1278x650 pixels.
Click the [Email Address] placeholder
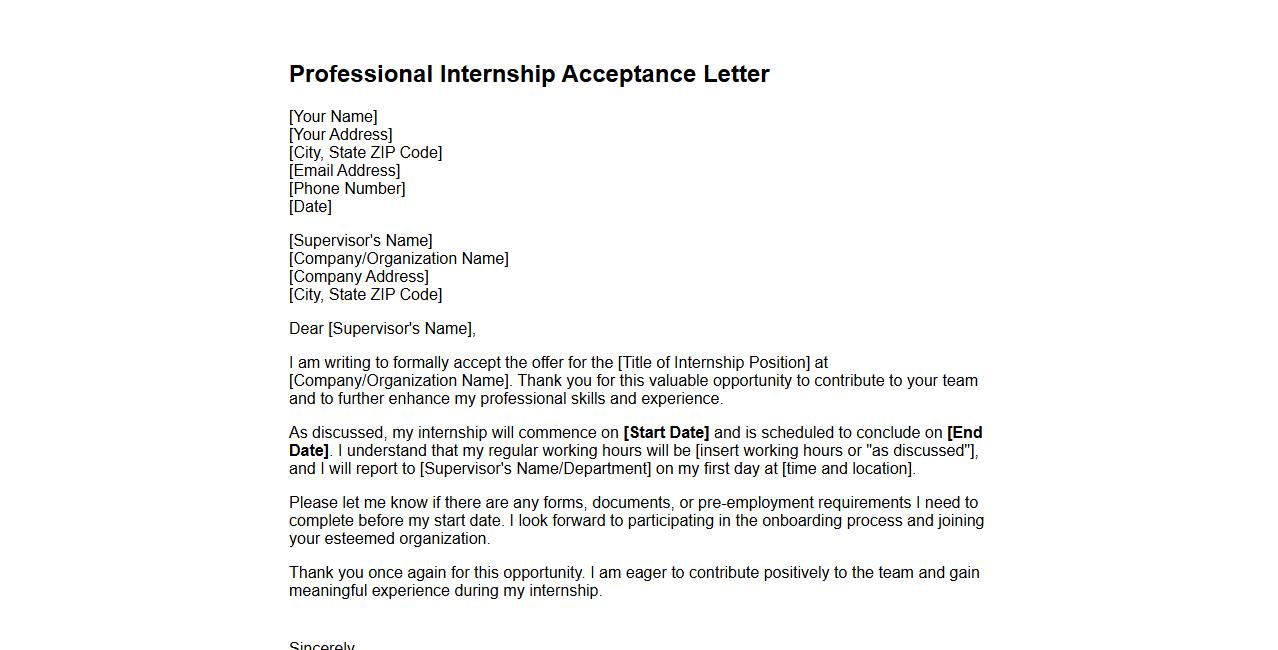[344, 171]
